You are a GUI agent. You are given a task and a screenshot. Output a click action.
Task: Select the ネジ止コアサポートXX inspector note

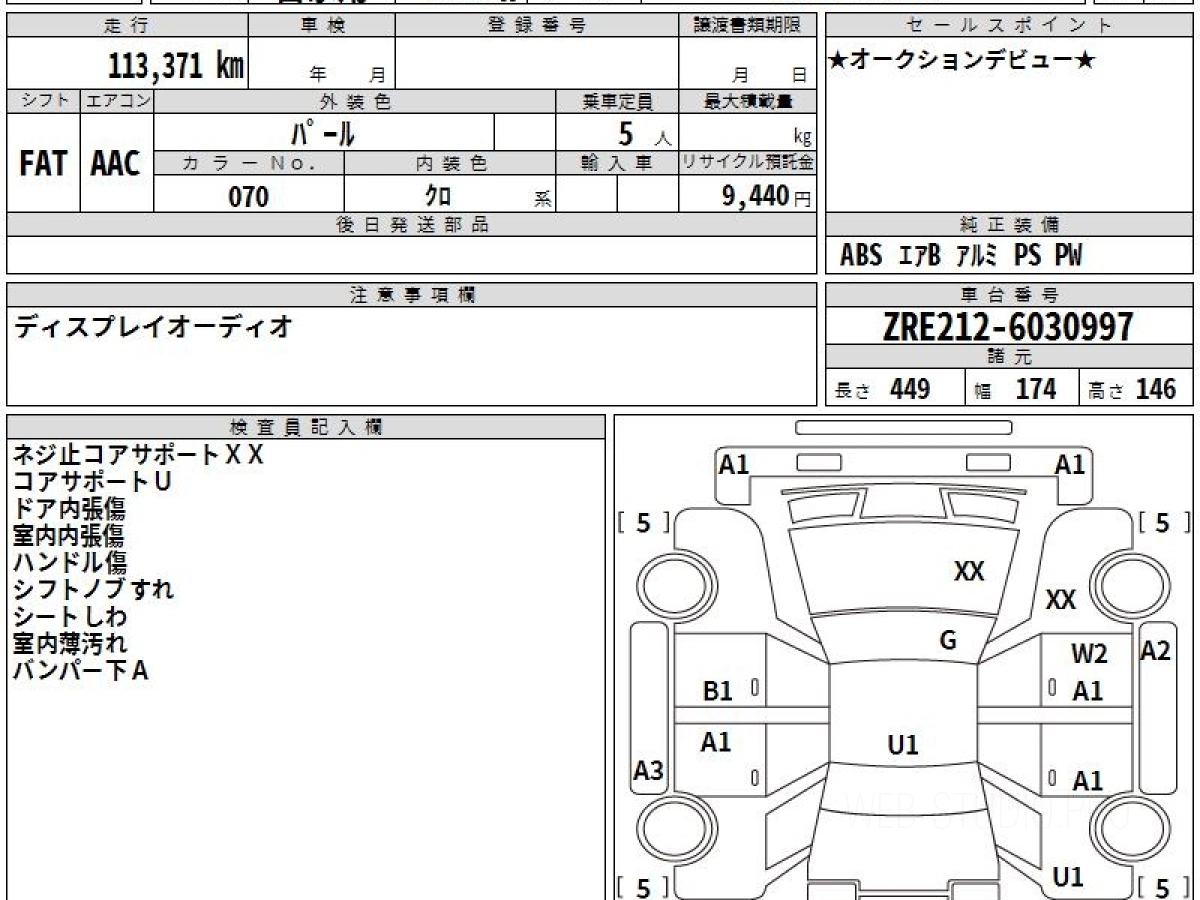pyautogui.click(x=138, y=455)
